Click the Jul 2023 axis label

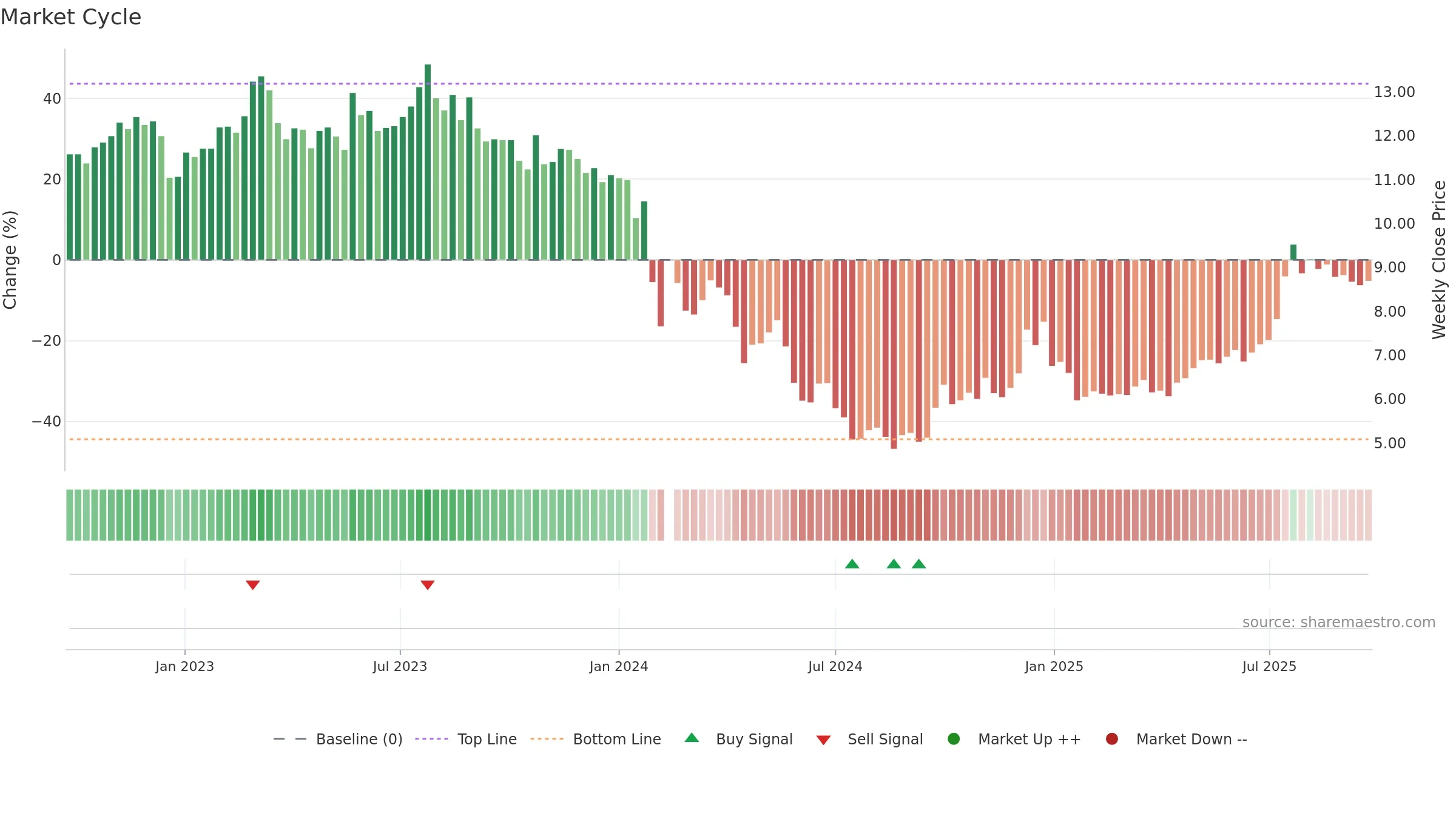[400, 666]
